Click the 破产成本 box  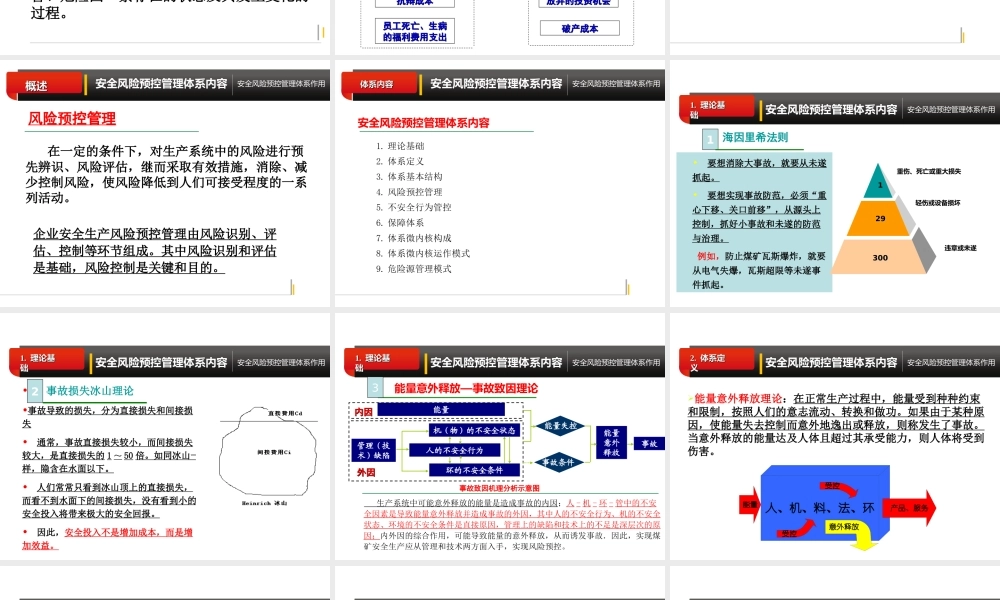pos(580,29)
